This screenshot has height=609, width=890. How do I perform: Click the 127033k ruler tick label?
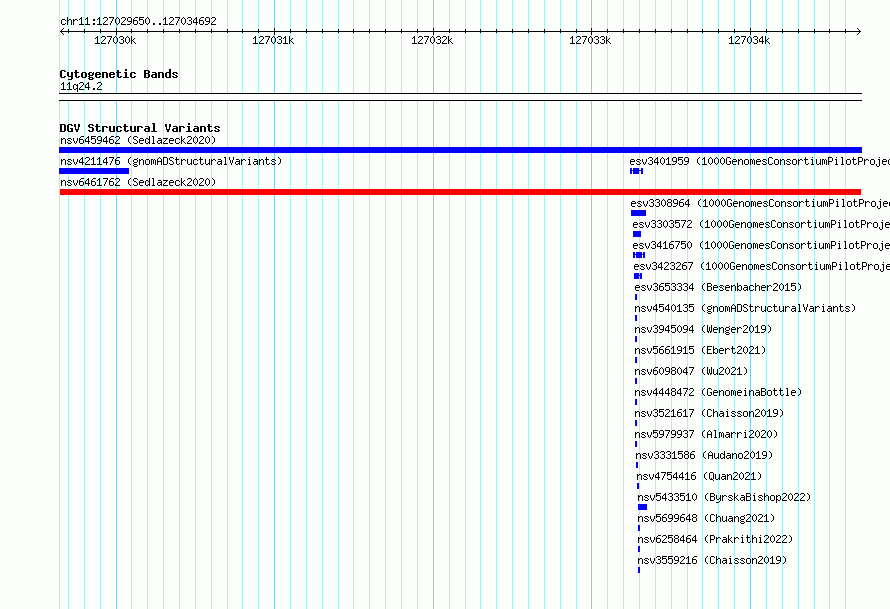pyautogui.click(x=590, y=40)
